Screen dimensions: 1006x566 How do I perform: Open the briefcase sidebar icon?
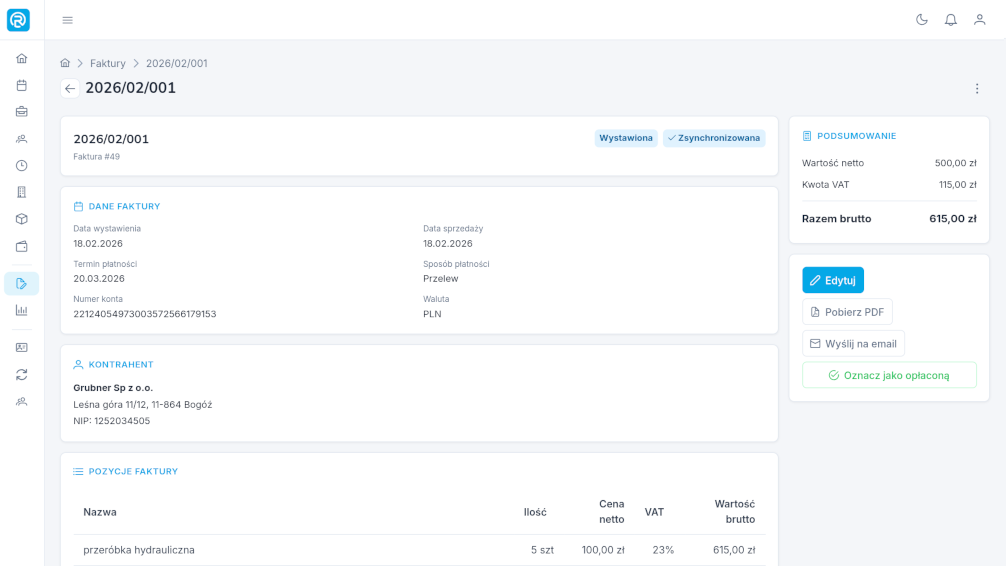coord(22,112)
